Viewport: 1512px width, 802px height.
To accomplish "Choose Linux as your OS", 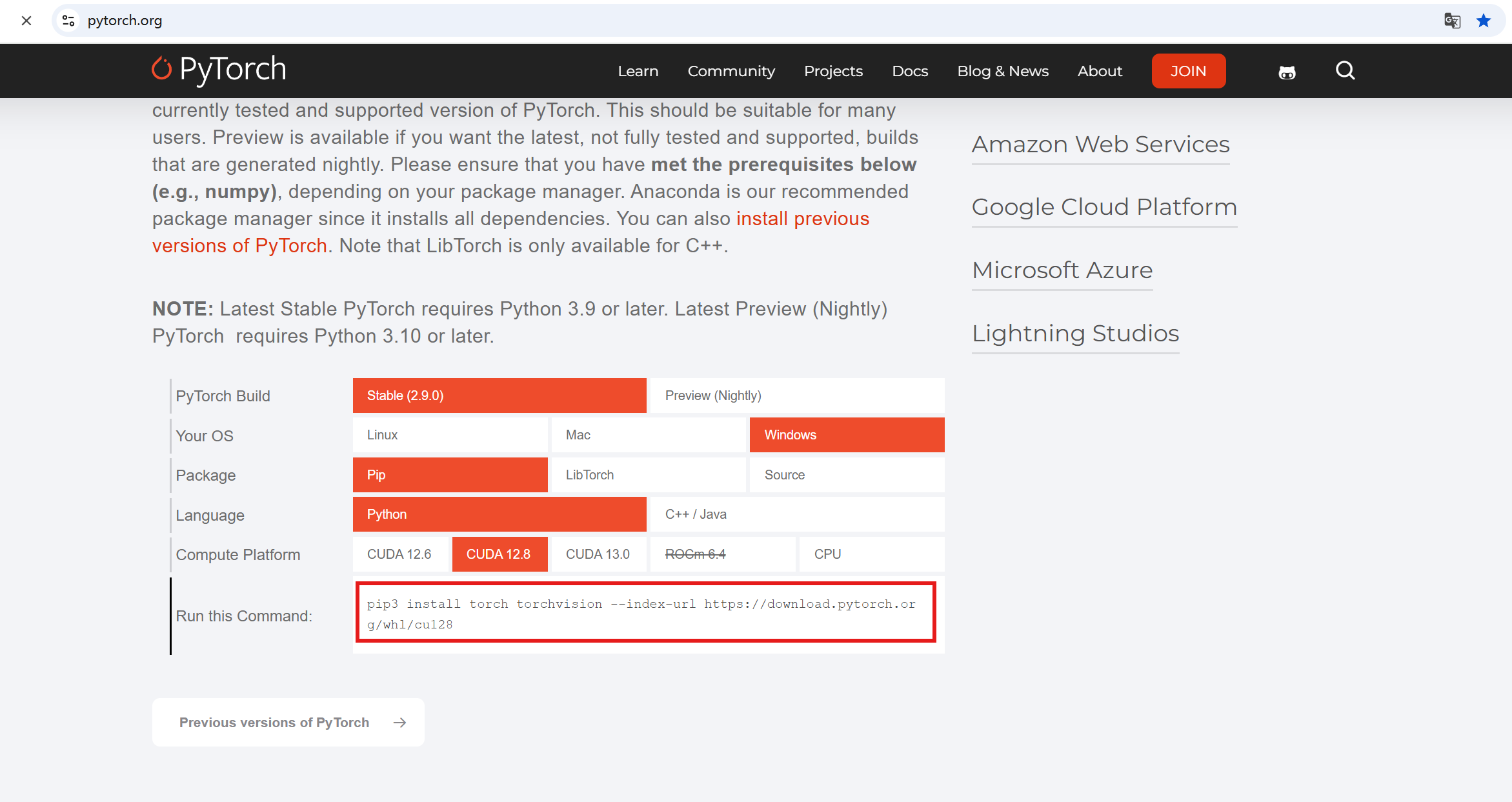I will [450, 435].
